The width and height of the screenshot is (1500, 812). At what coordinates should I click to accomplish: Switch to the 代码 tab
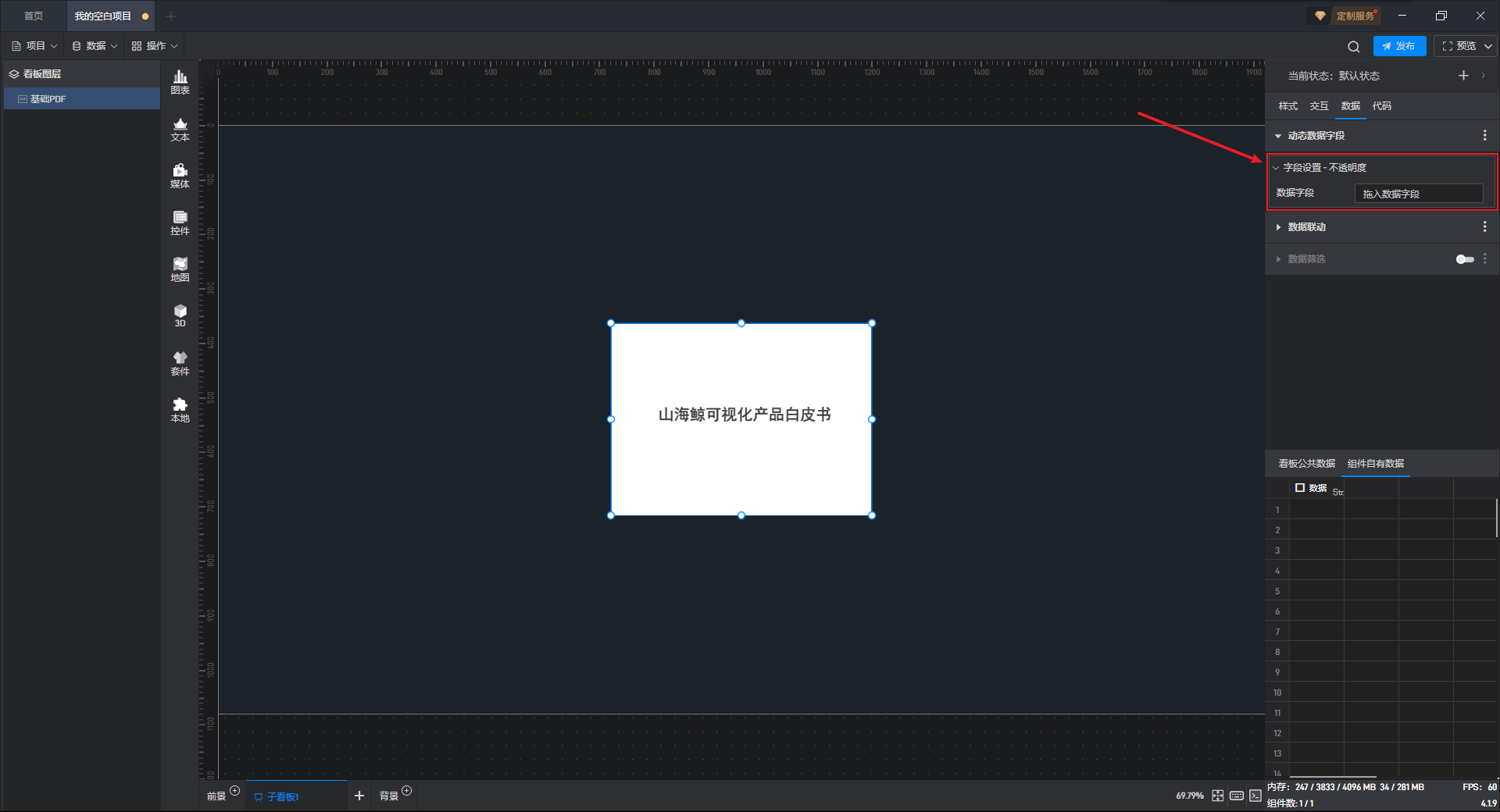(1382, 106)
